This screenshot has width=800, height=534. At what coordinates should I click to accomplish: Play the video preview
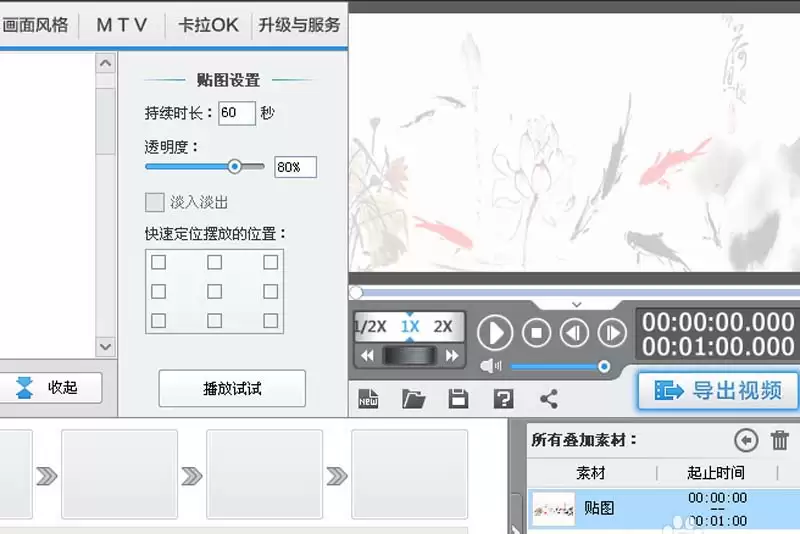coord(495,333)
